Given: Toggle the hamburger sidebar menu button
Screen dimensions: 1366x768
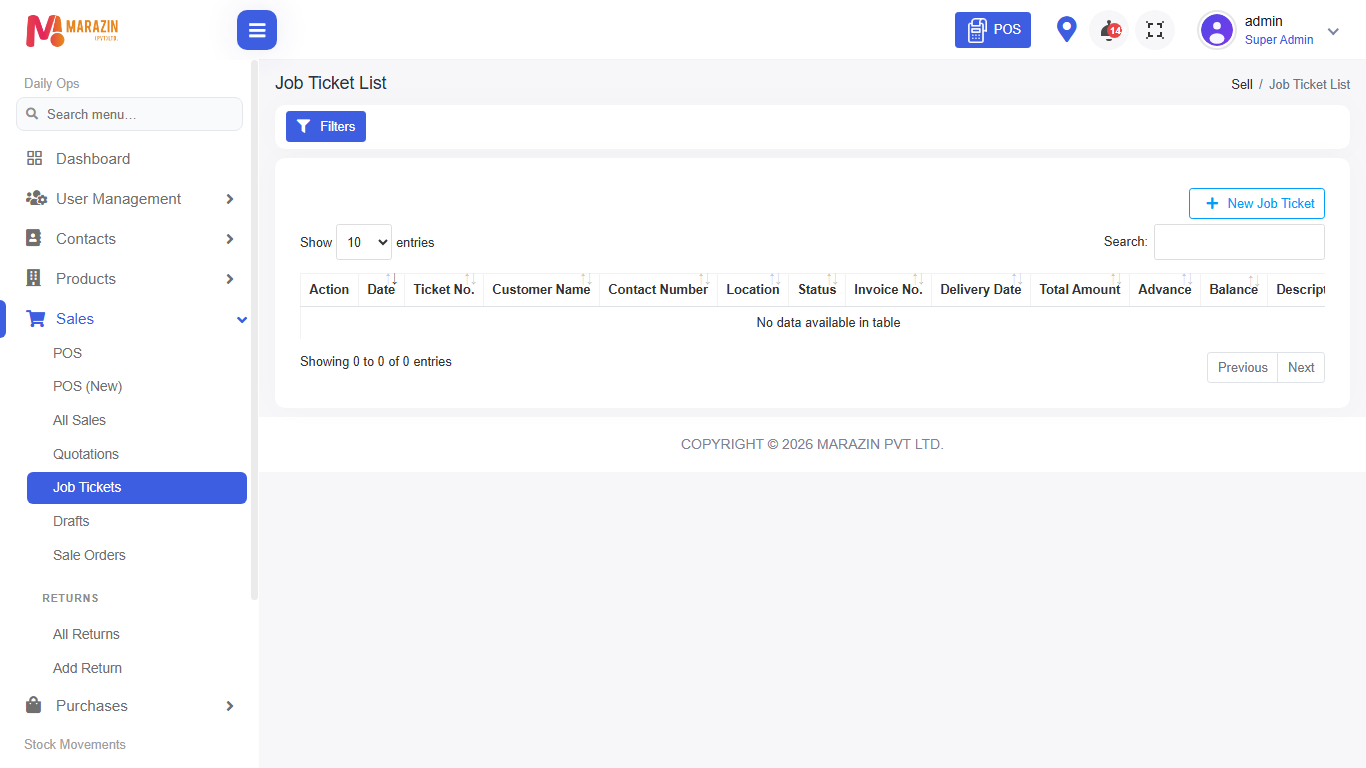Looking at the screenshot, I should (257, 30).
